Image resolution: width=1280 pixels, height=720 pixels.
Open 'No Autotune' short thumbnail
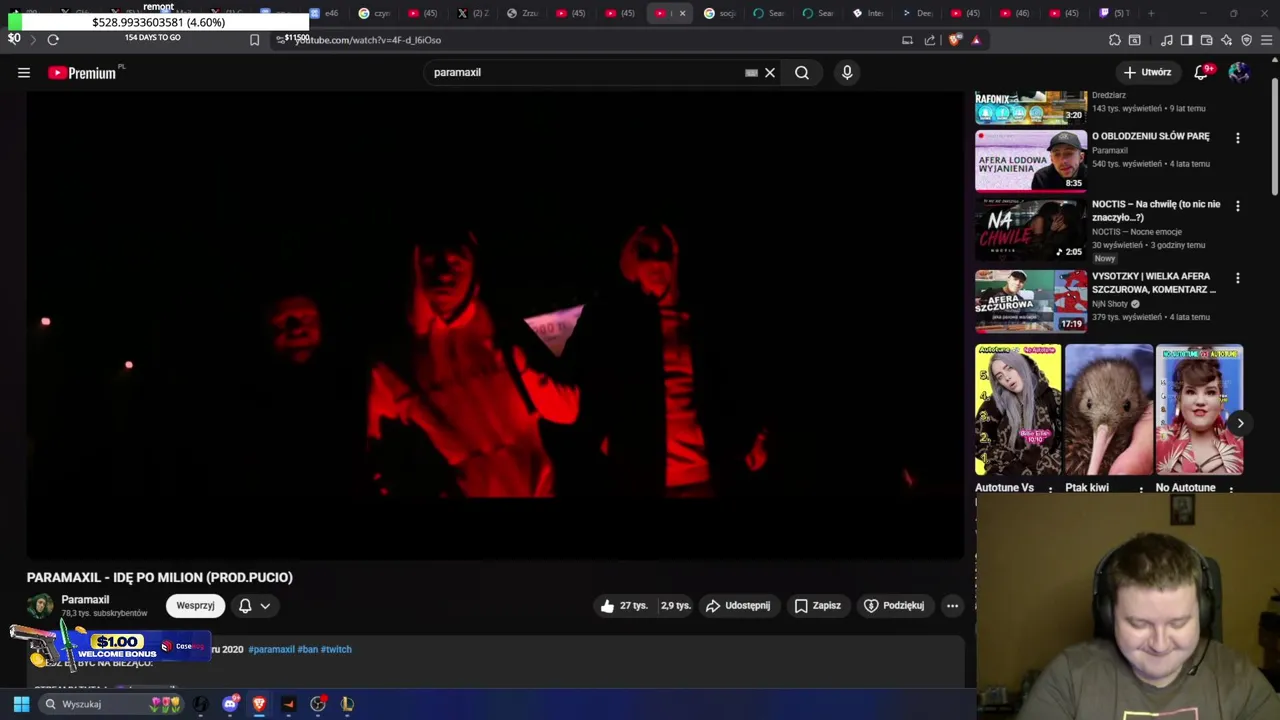coord(1199,410)
